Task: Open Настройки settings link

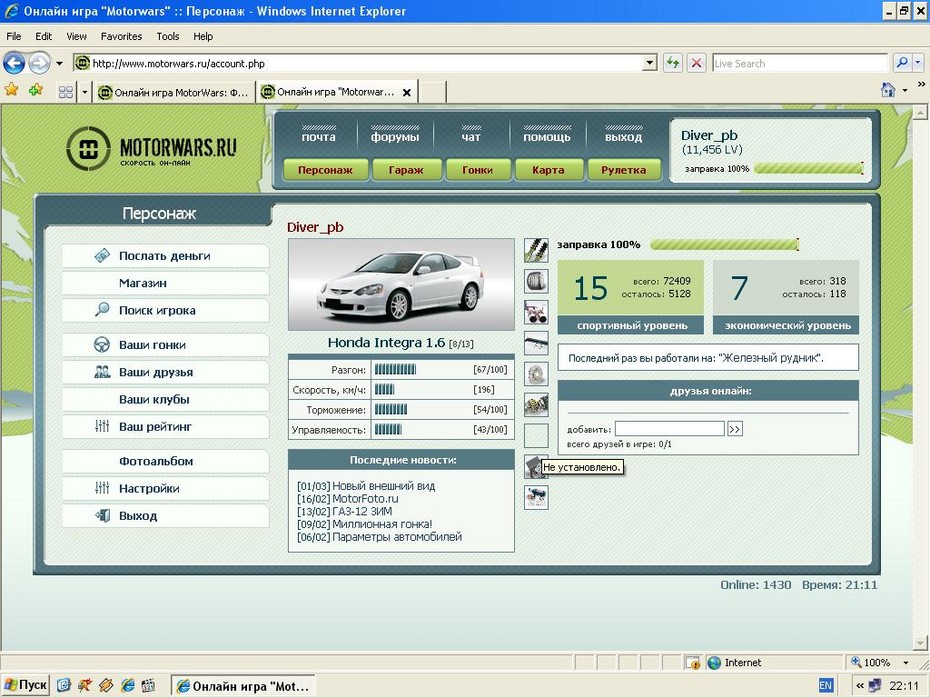Action: click(165, 488)
